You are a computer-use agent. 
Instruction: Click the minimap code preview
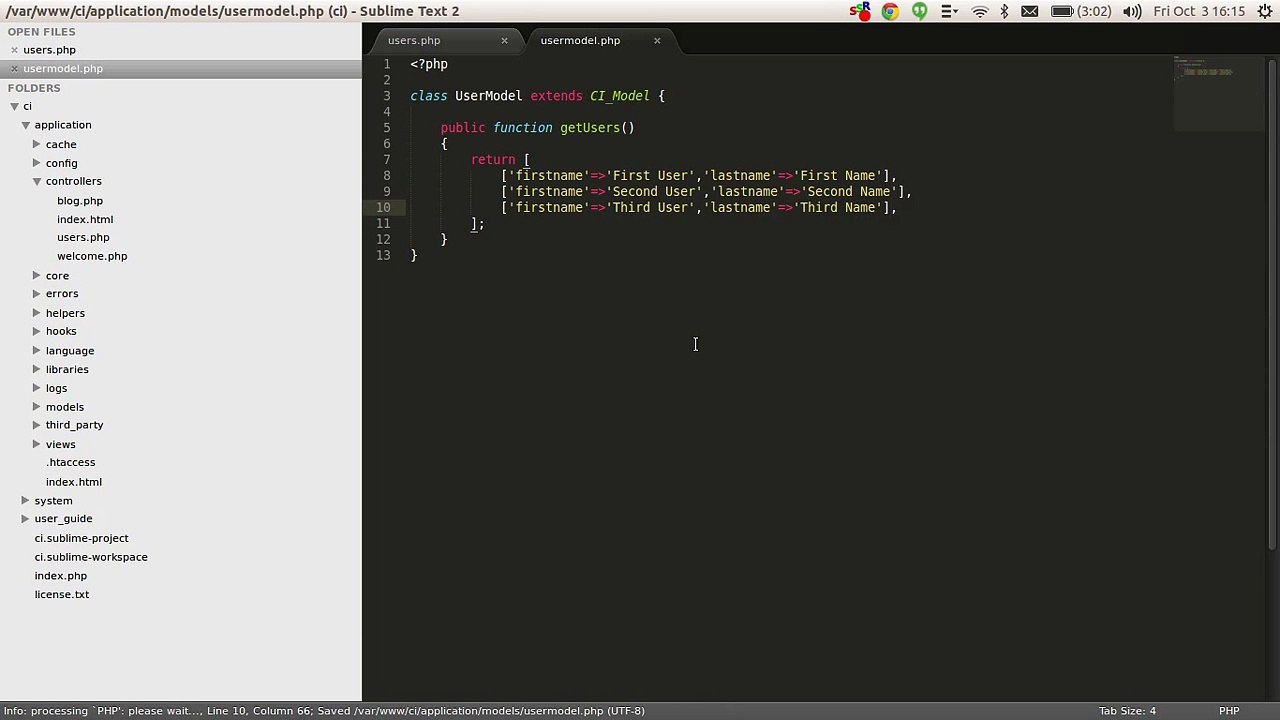point(1218,94)
